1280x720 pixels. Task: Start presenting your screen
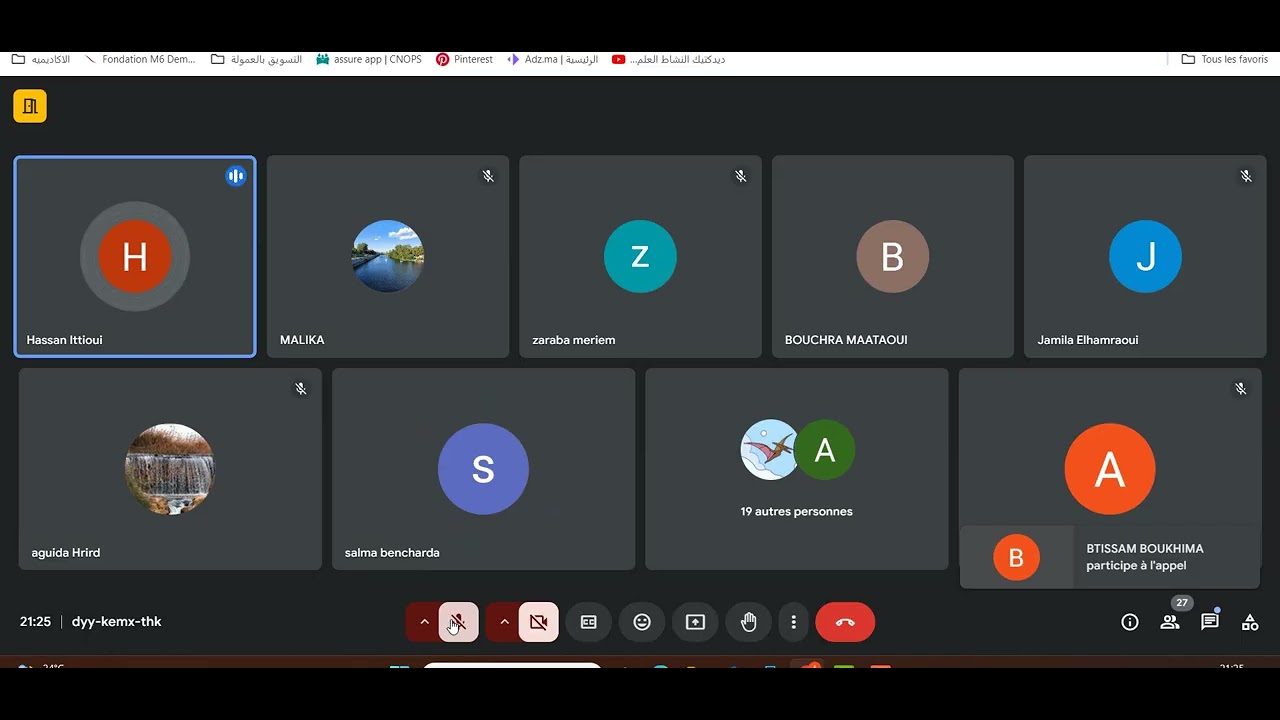tap(695, 622)
